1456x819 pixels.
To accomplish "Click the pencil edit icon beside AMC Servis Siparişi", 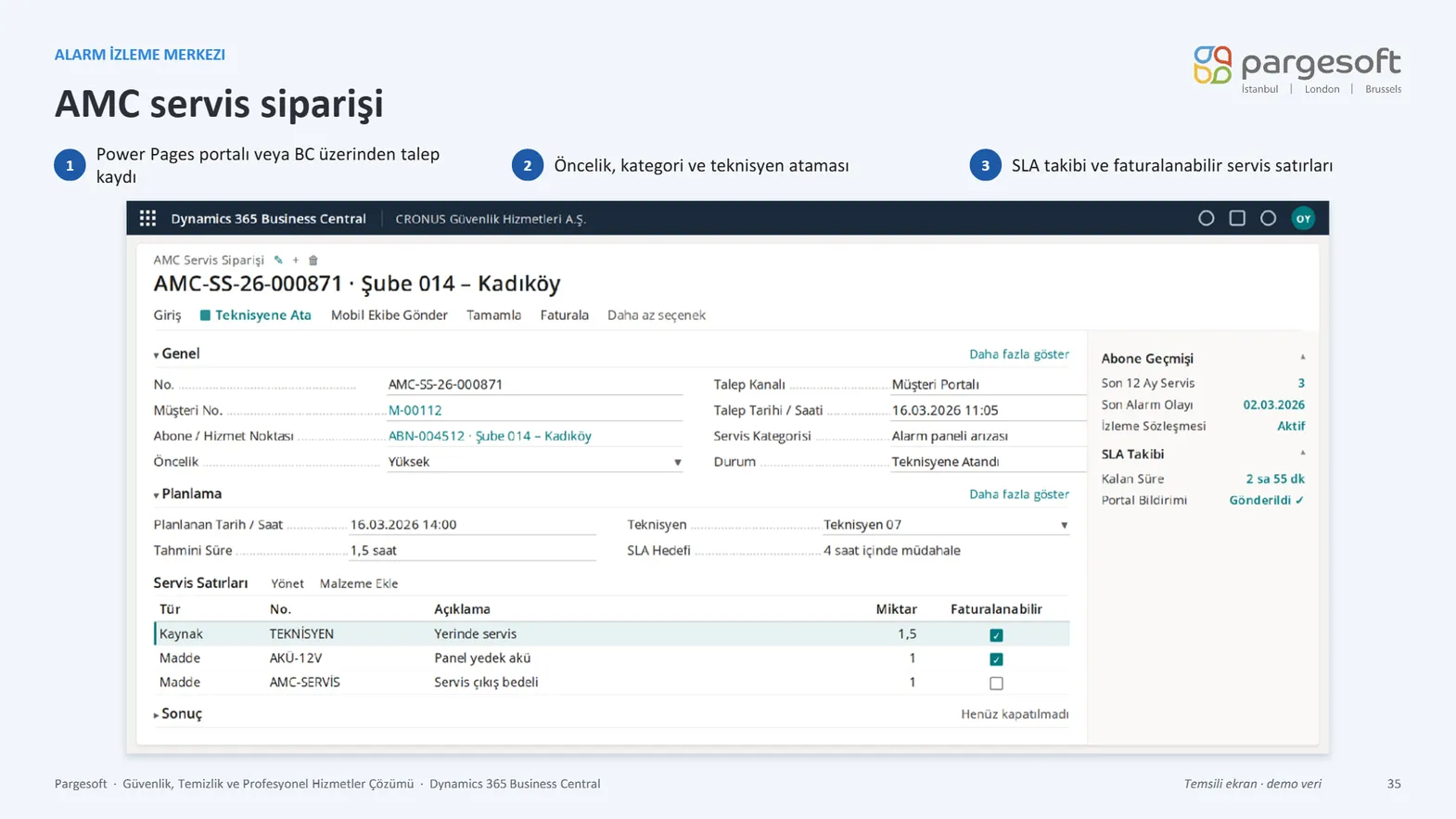I will (x=278, y=261).
